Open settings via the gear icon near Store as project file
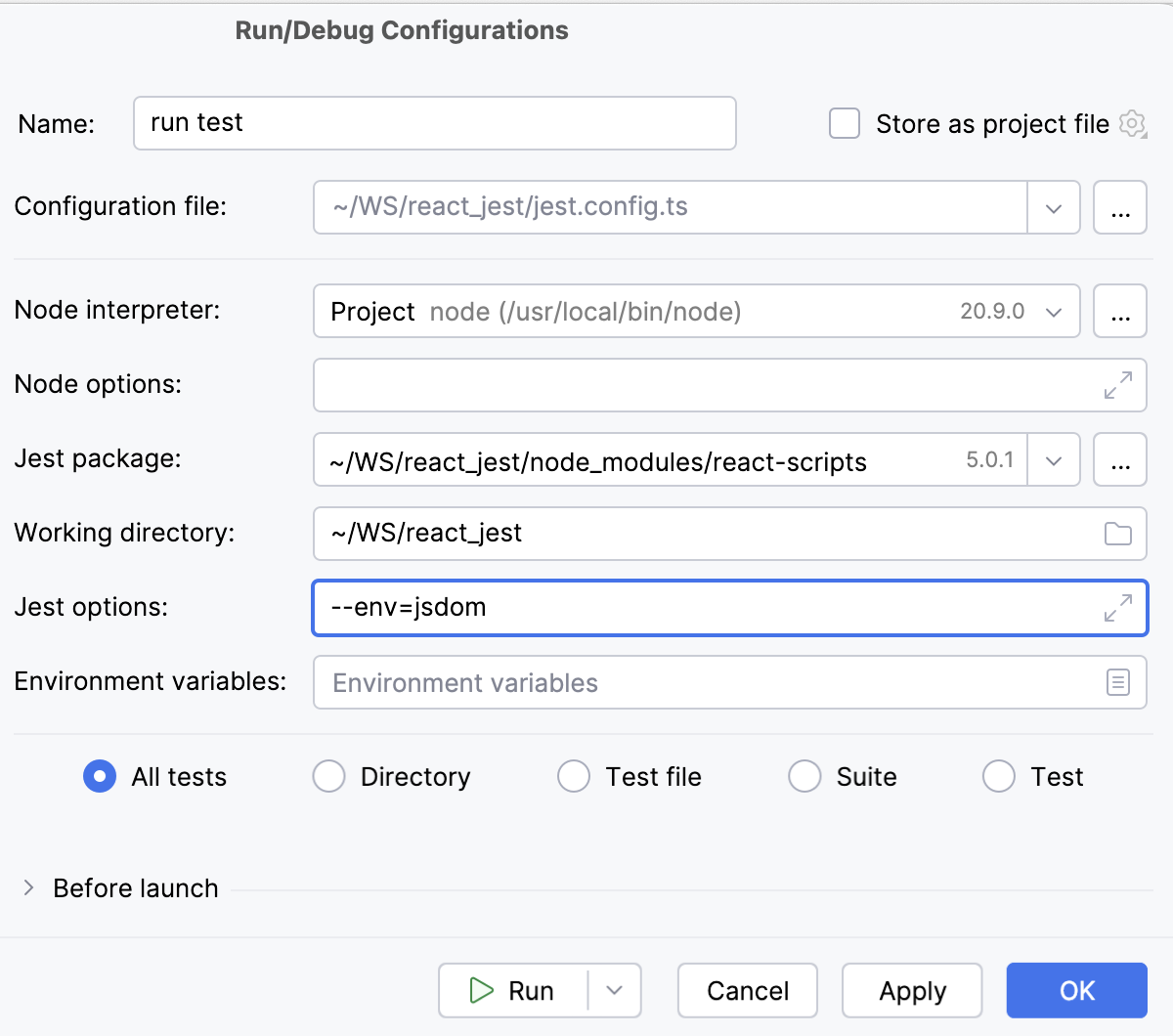Viewport: 1173px width, 1036px height. coord(1132,123)
